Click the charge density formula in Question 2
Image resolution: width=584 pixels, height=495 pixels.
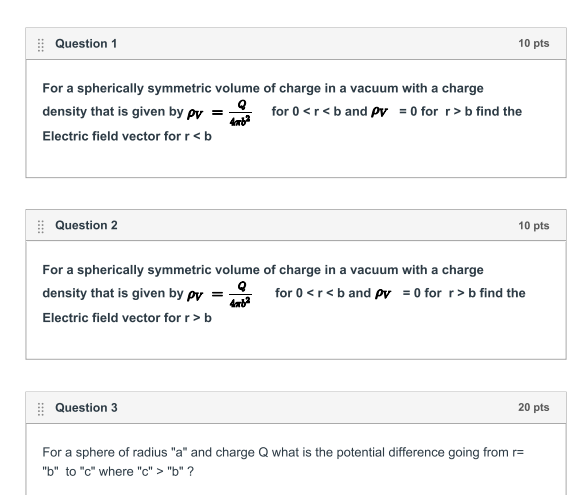219,294
